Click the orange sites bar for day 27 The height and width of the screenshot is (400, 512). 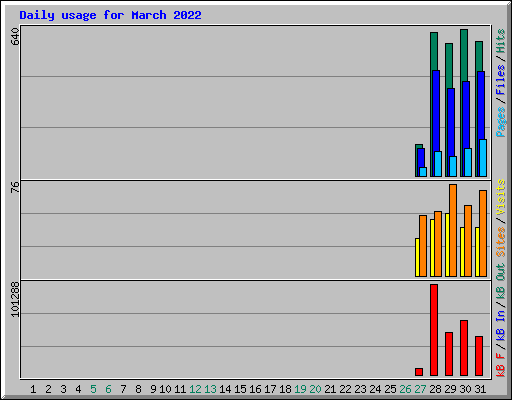(x=423, y=246)
